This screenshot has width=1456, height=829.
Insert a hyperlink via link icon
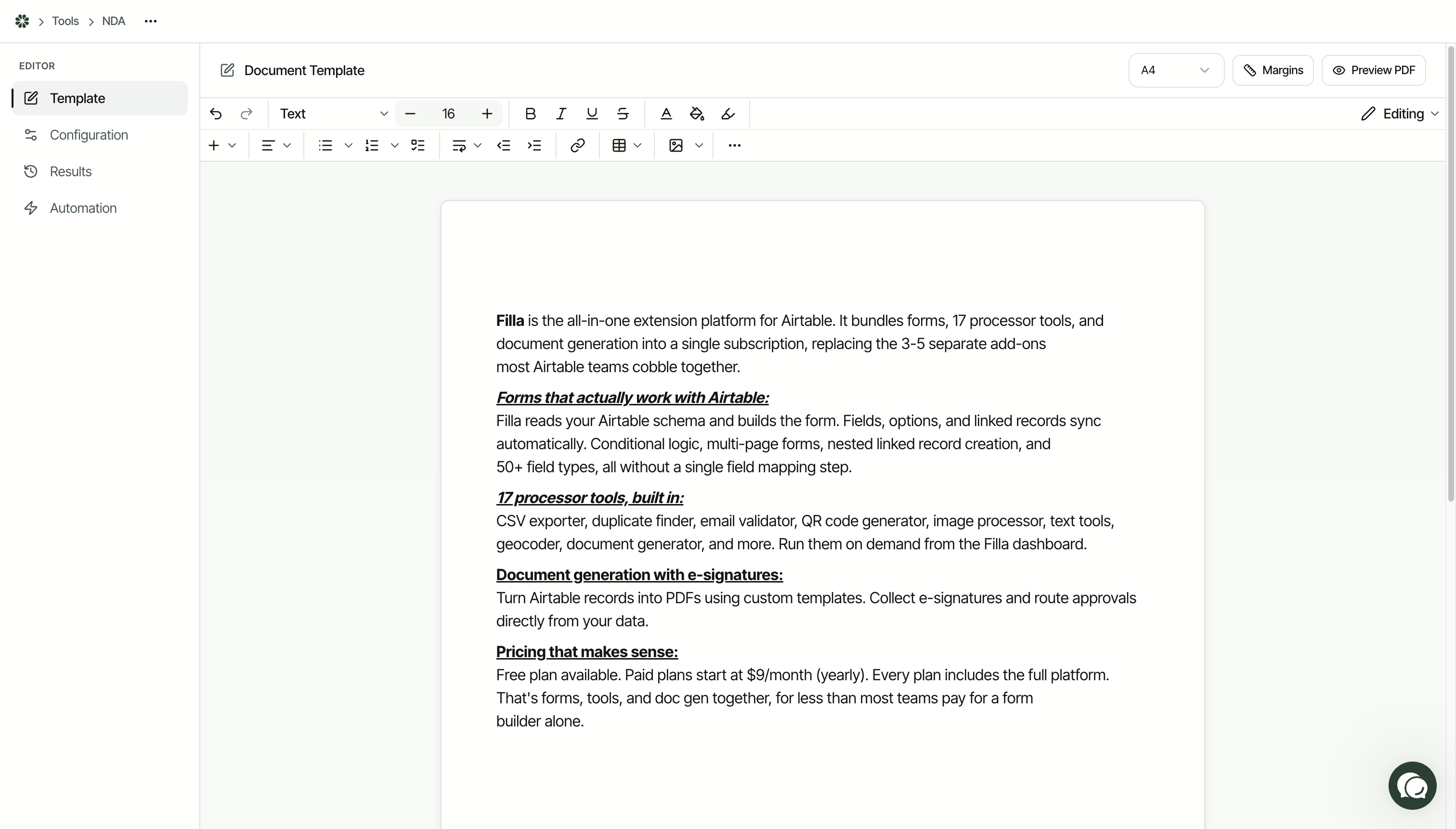tap(577, 145)
